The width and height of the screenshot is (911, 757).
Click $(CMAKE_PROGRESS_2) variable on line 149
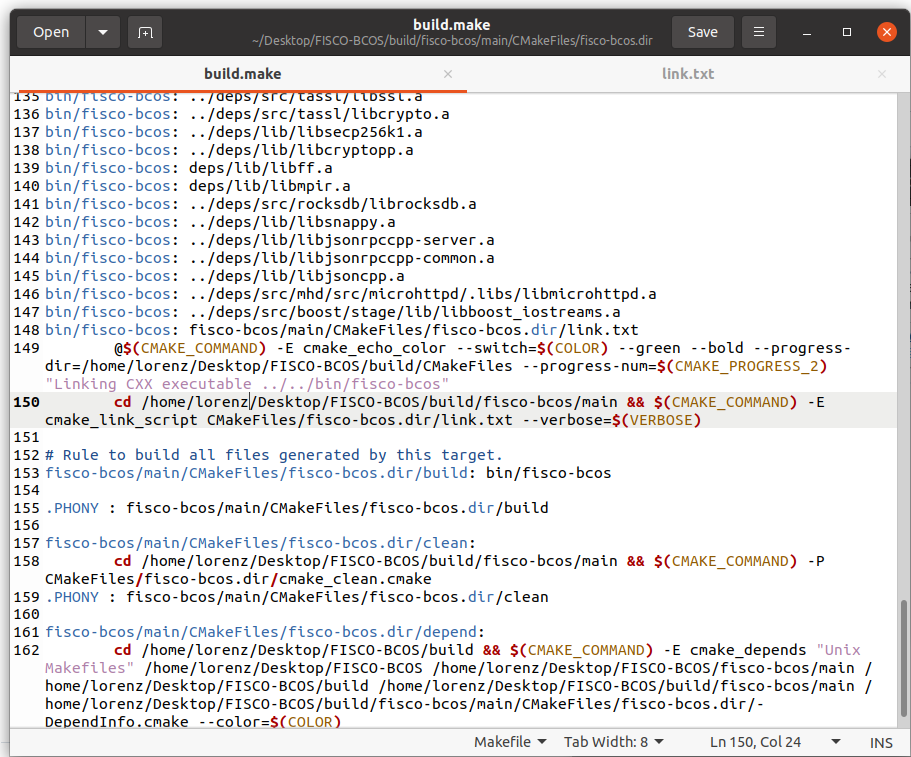tap(742, 366)
